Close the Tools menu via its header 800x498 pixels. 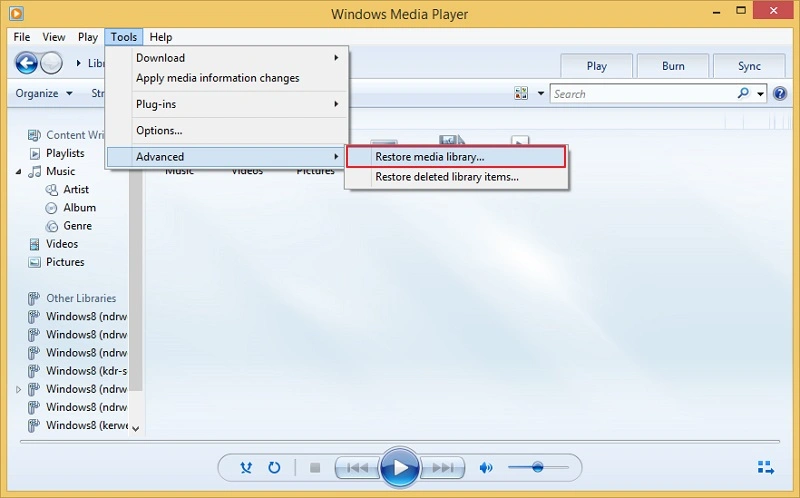point(124,37)
